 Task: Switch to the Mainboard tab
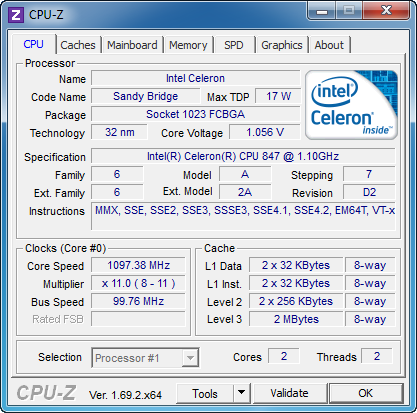[132, 45]
